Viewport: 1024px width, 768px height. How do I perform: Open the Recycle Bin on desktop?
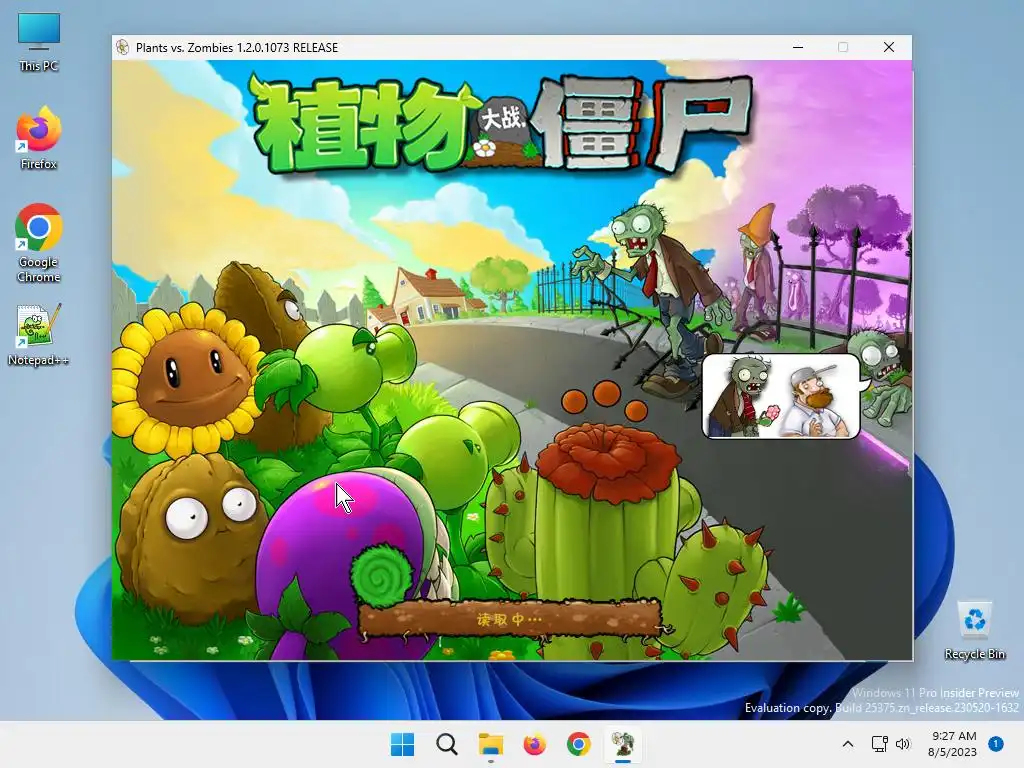point(974,631)
